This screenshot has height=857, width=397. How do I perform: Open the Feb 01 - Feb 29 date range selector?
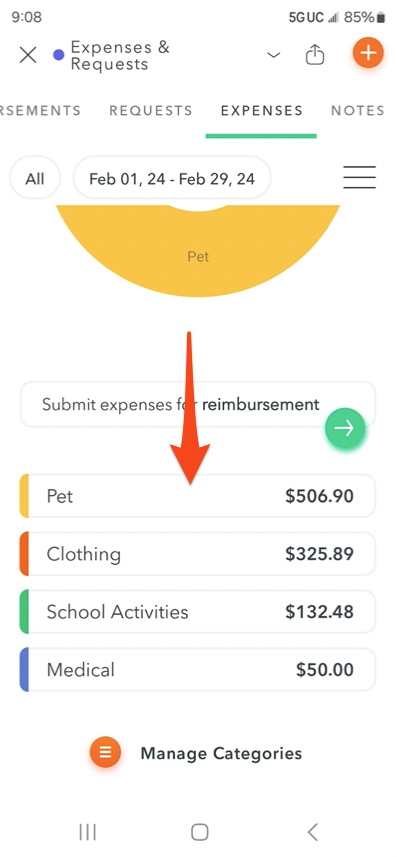click(x=172, y=179)
